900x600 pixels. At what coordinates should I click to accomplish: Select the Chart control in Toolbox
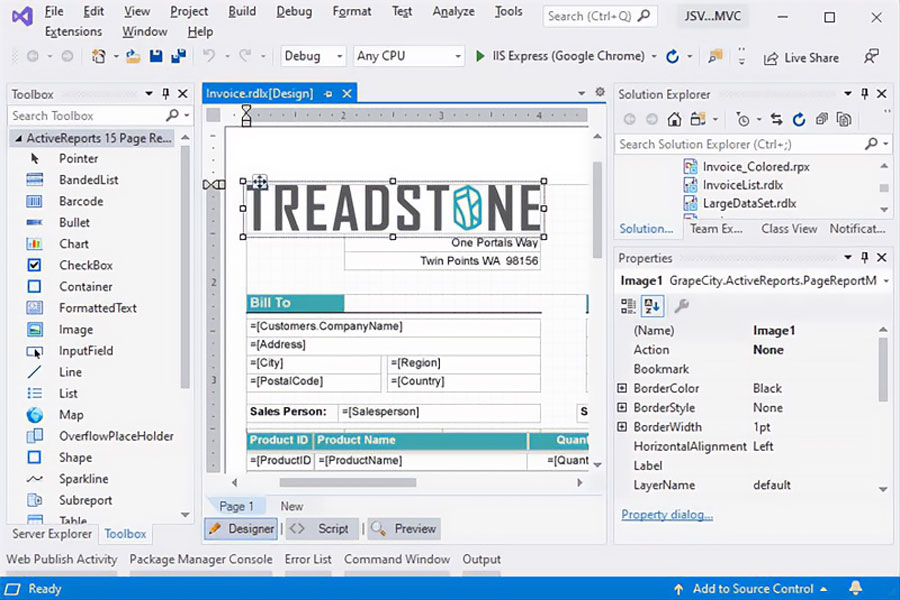pyautogui.click(x=73, y=243)
